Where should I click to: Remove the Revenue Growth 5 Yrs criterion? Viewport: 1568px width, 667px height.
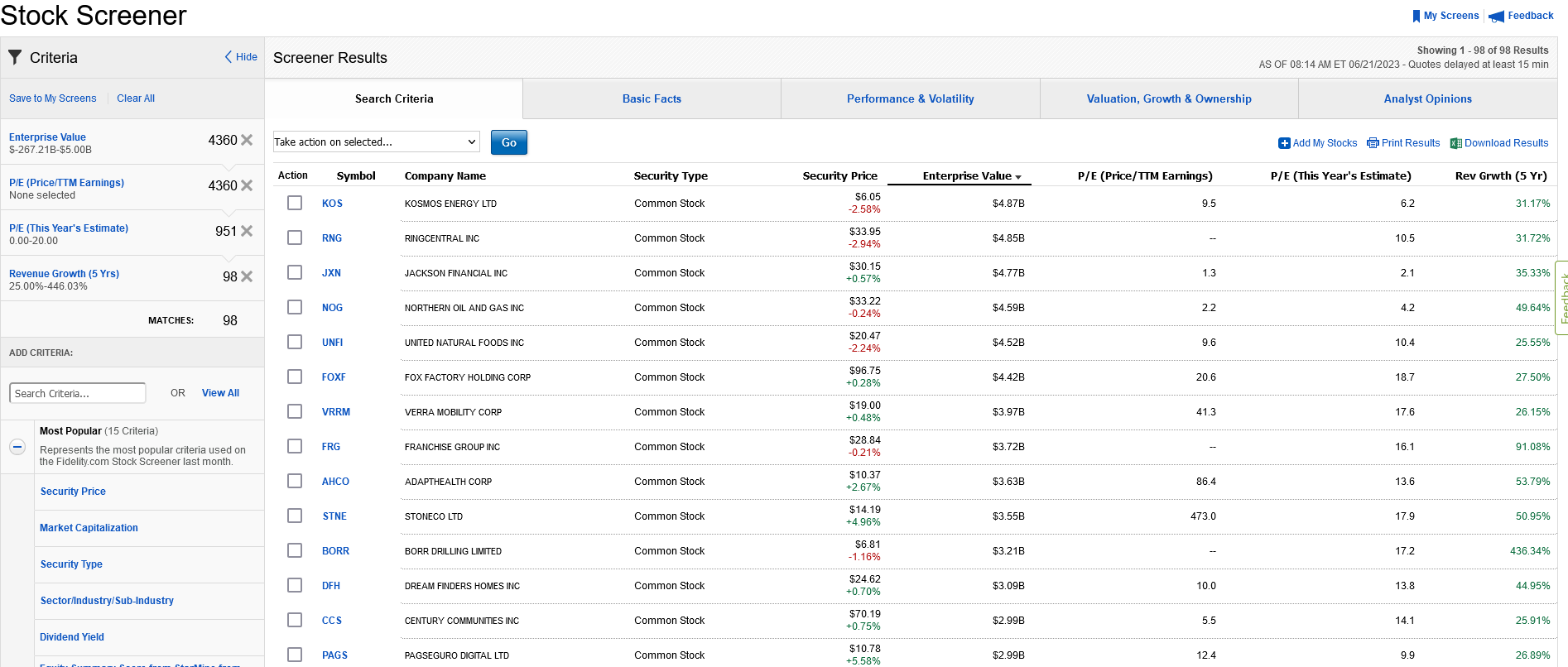click(247, 276)
